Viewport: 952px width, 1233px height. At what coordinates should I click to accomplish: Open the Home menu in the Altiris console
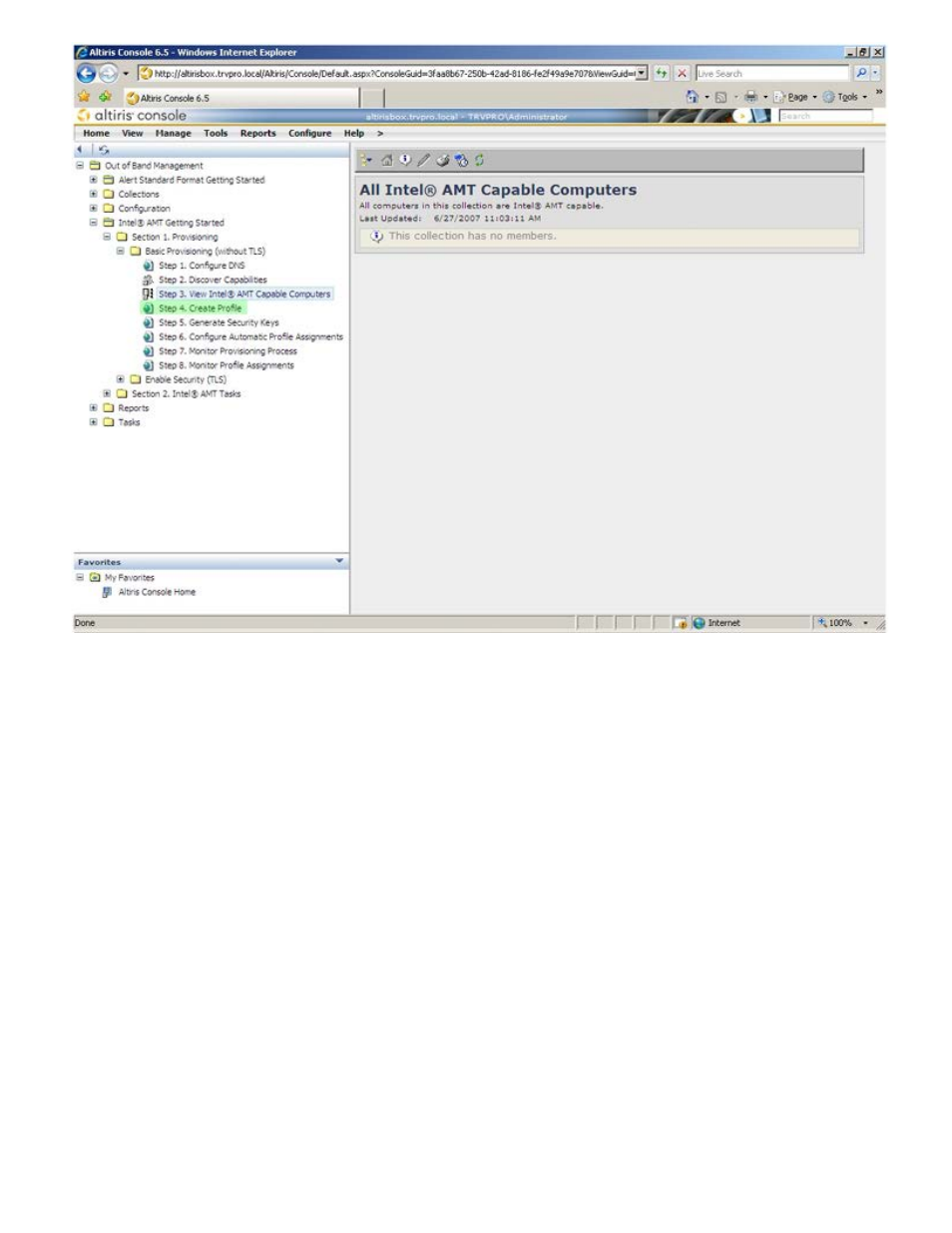(x=96, y=133)
